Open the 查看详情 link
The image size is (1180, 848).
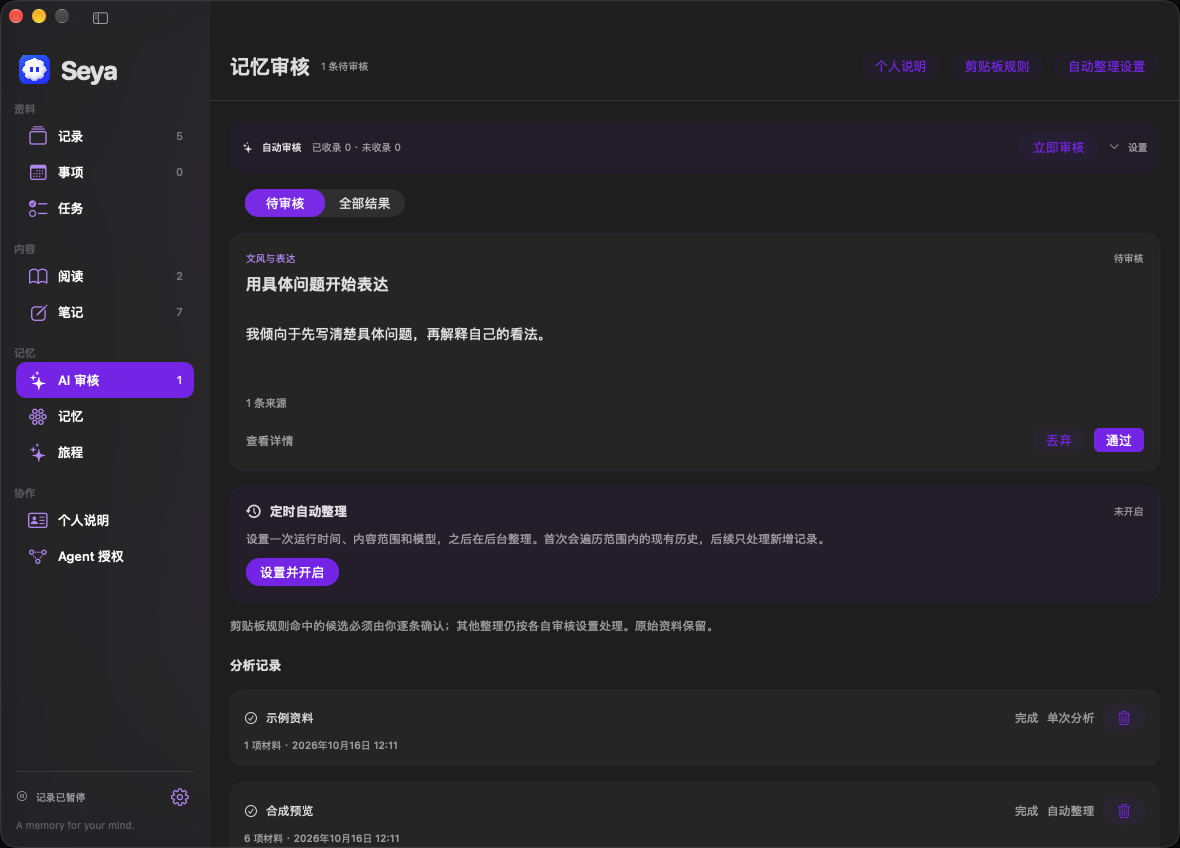tap(269, 441)
